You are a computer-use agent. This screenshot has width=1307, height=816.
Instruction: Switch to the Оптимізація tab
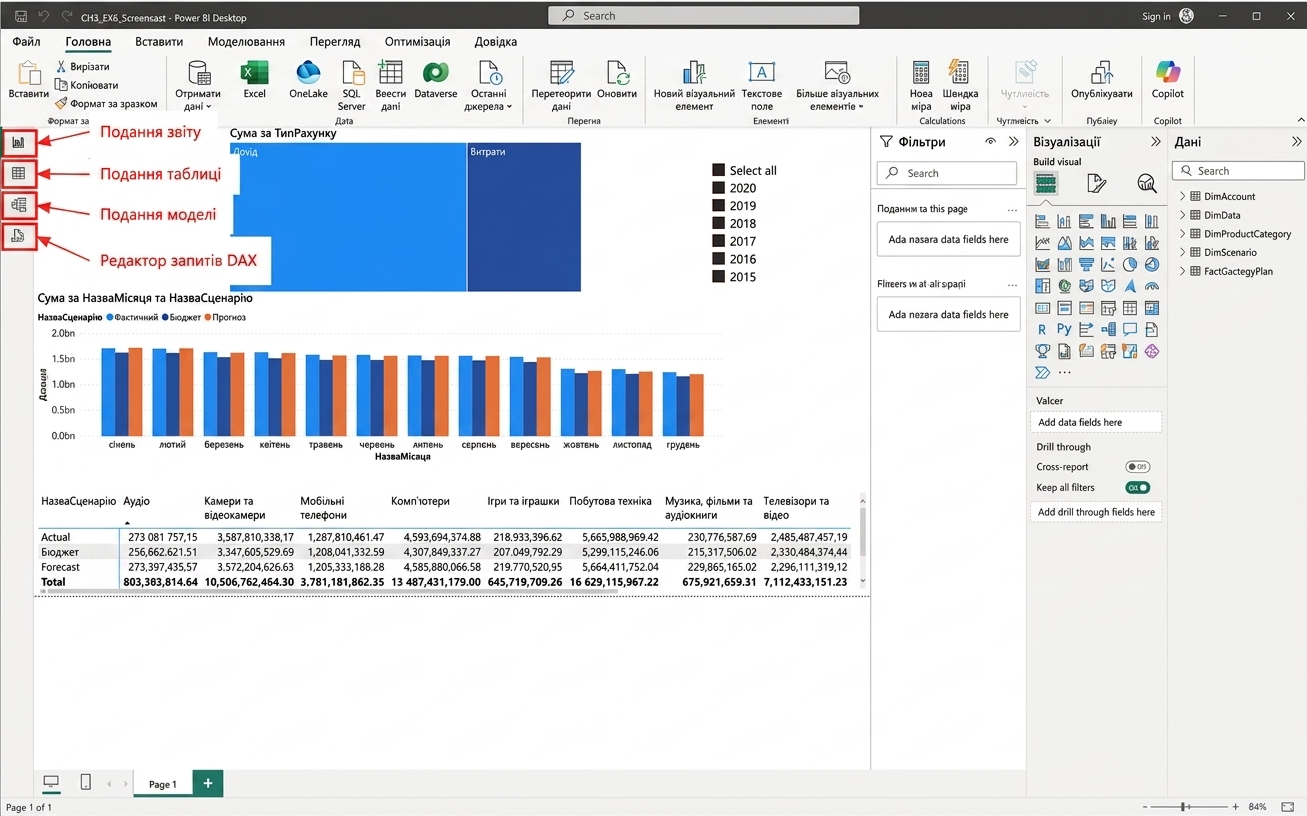point(417,42)
